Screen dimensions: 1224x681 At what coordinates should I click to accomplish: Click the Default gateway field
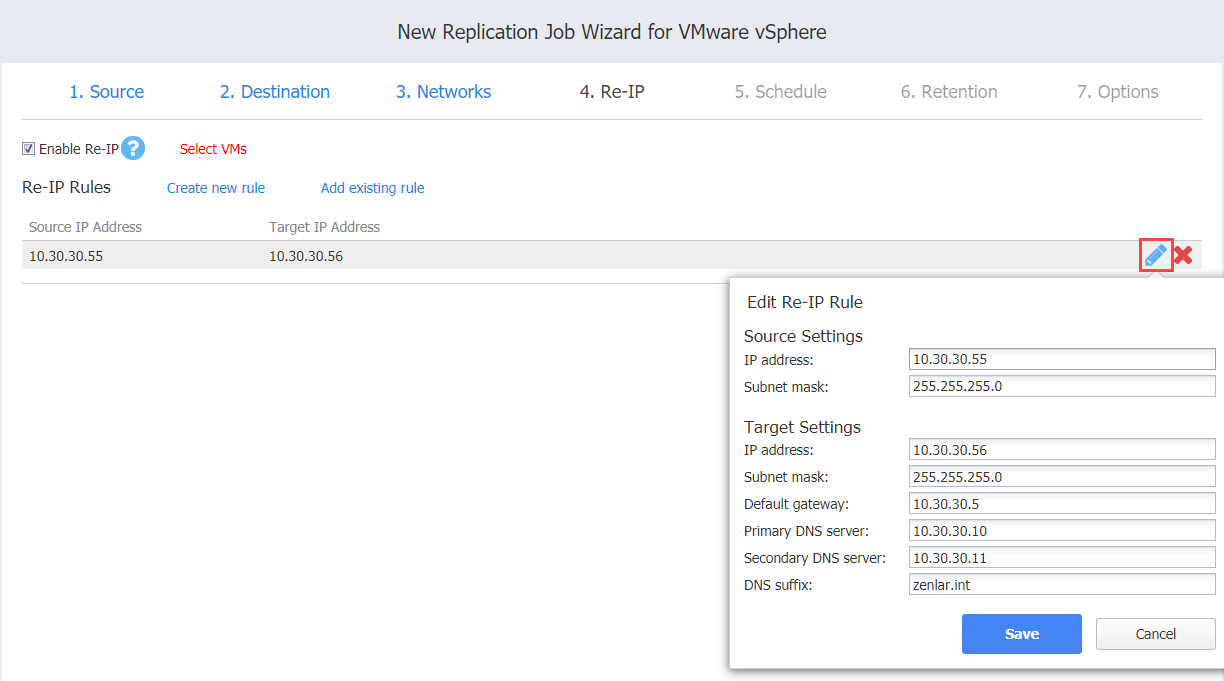coord(1062,504)
